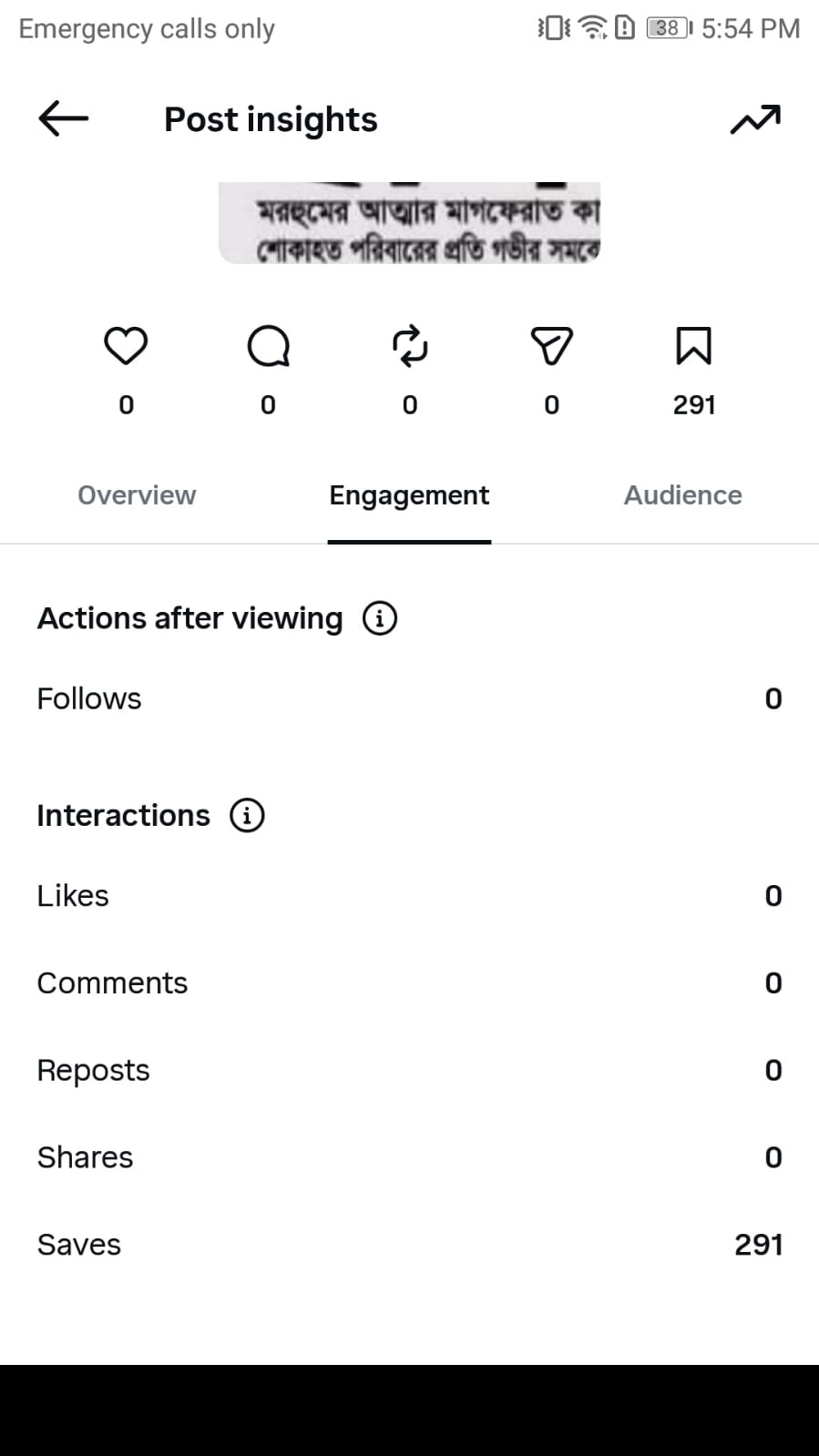The height and width of the screenshot is (1456, 819).
Task: Tap the battery indicator in status bar
Action: (x=670, y=28)
